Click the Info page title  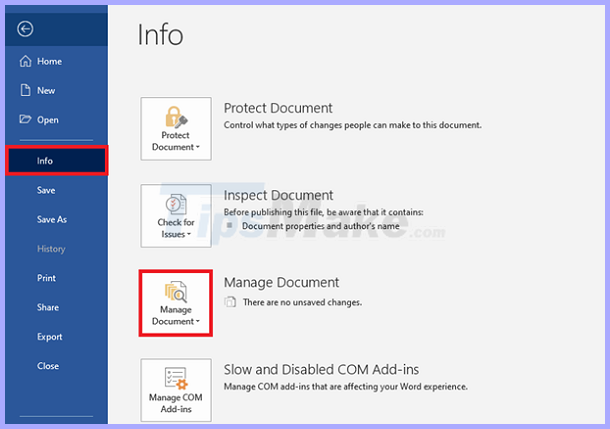tap(160, 35)
